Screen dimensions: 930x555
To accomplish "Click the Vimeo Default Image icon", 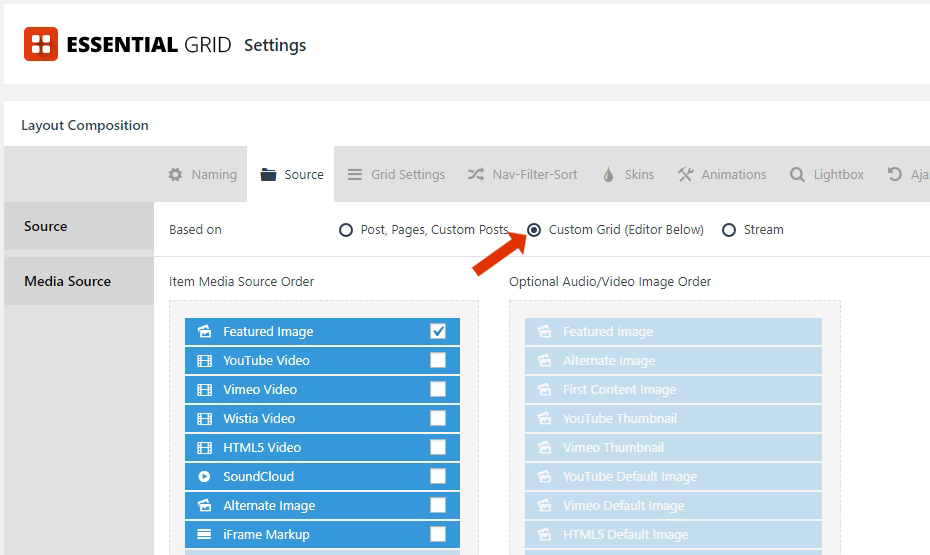I will point(544,505).
